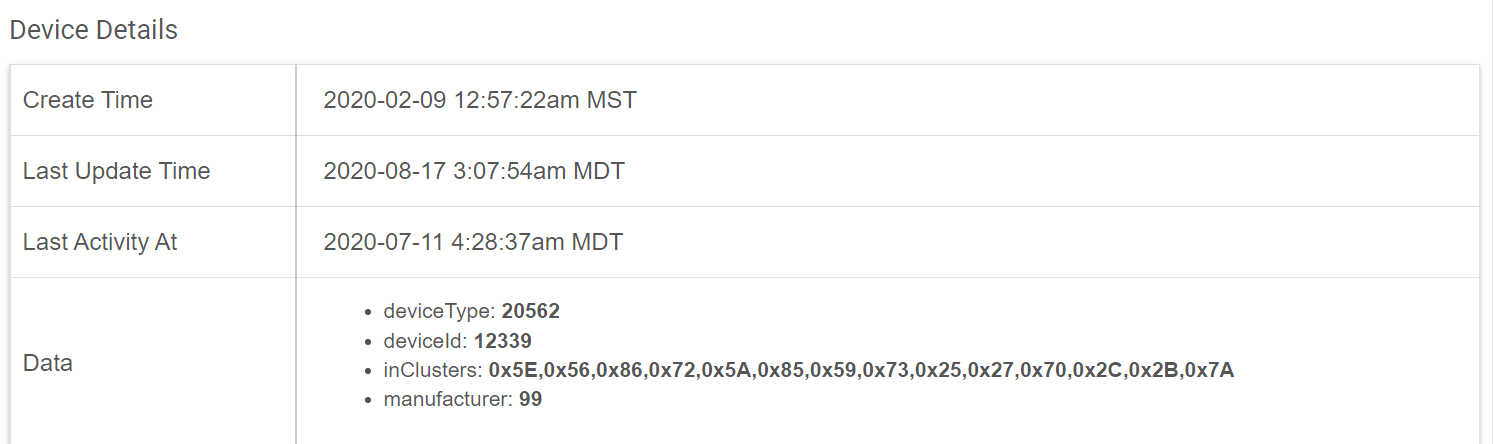Select the deviceType value 20562
The width and height of the screenshot is (1493, 444).
531,311
